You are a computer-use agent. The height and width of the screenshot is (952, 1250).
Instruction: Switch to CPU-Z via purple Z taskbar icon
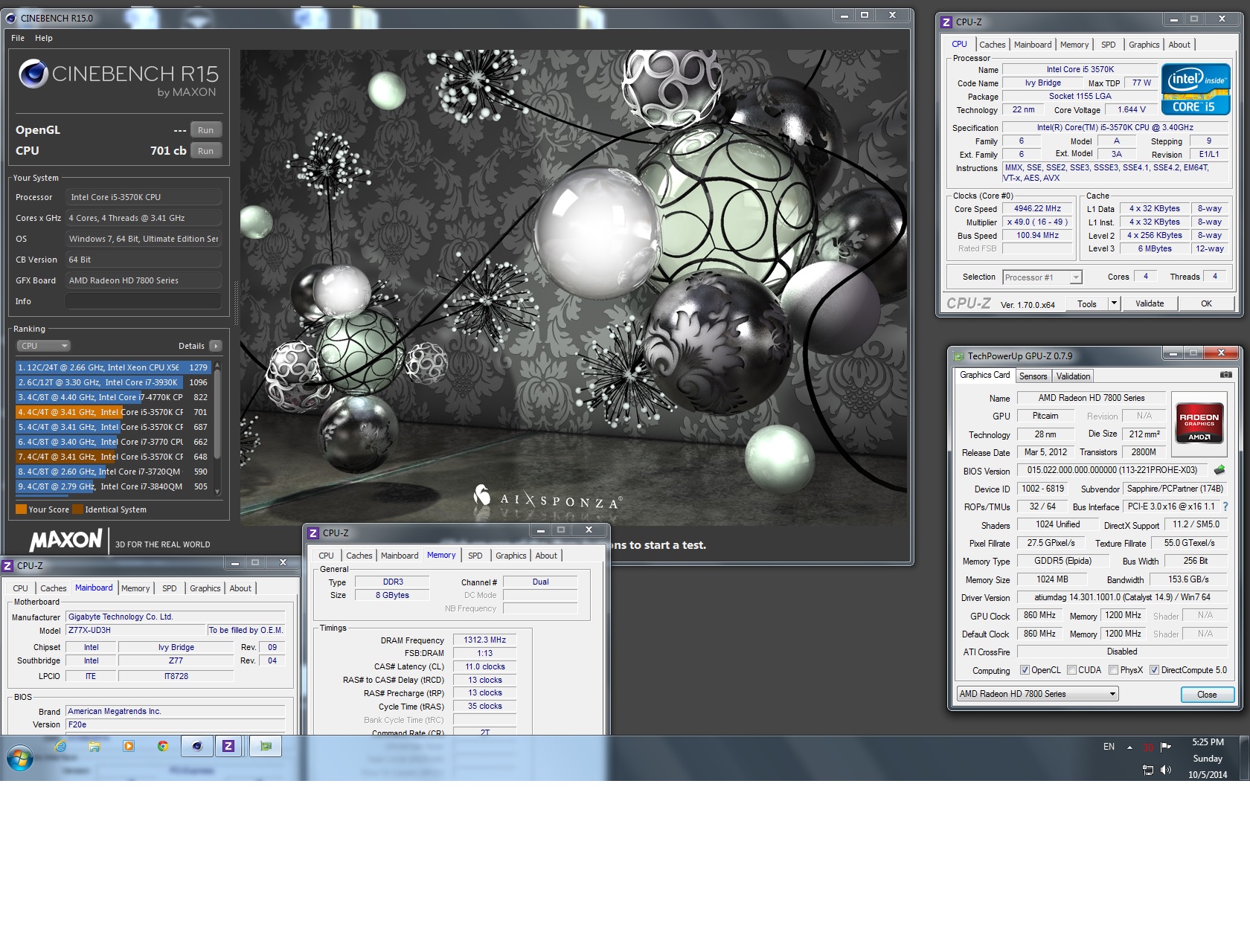[x=228, y=746]
